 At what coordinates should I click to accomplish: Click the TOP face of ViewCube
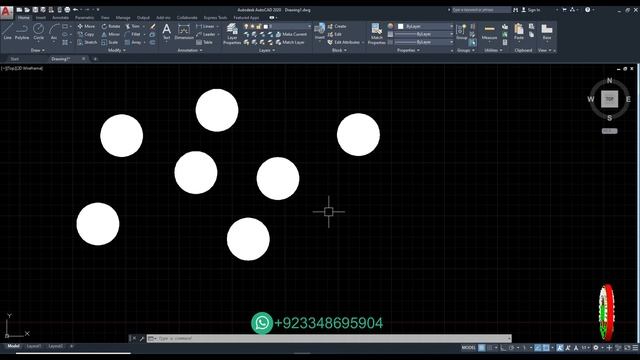click(609, 99)
